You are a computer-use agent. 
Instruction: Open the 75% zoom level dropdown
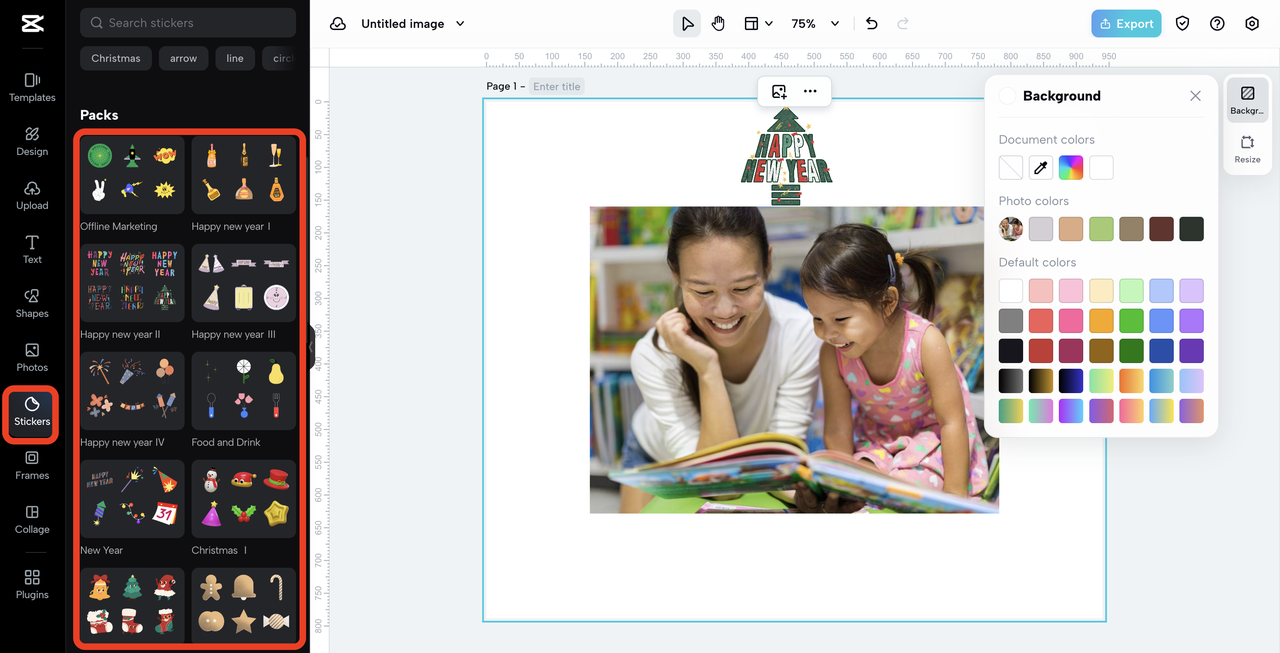pos(815,24)
